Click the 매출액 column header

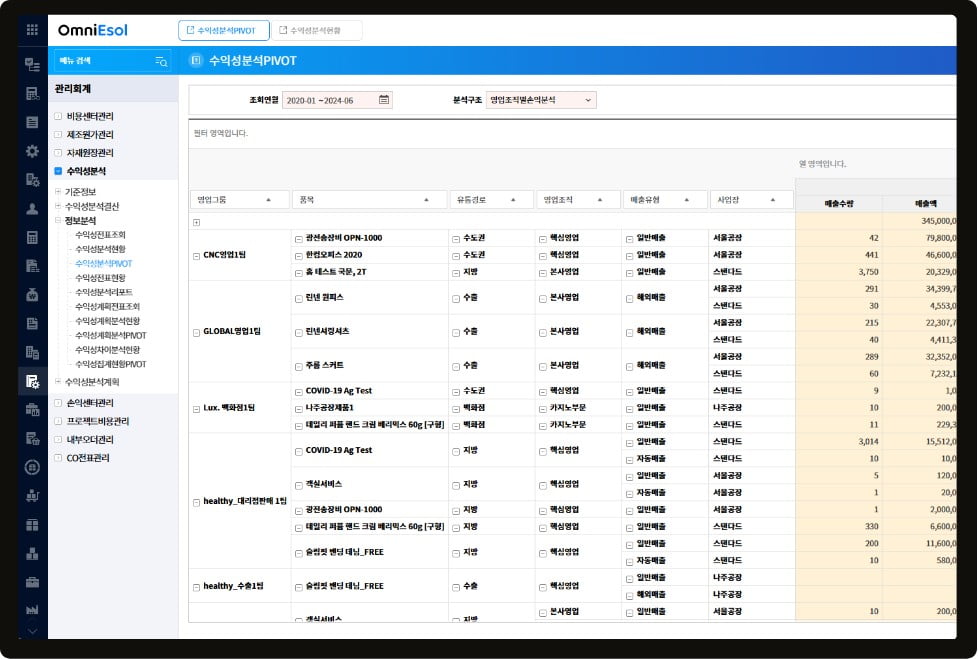coord(920,203)
